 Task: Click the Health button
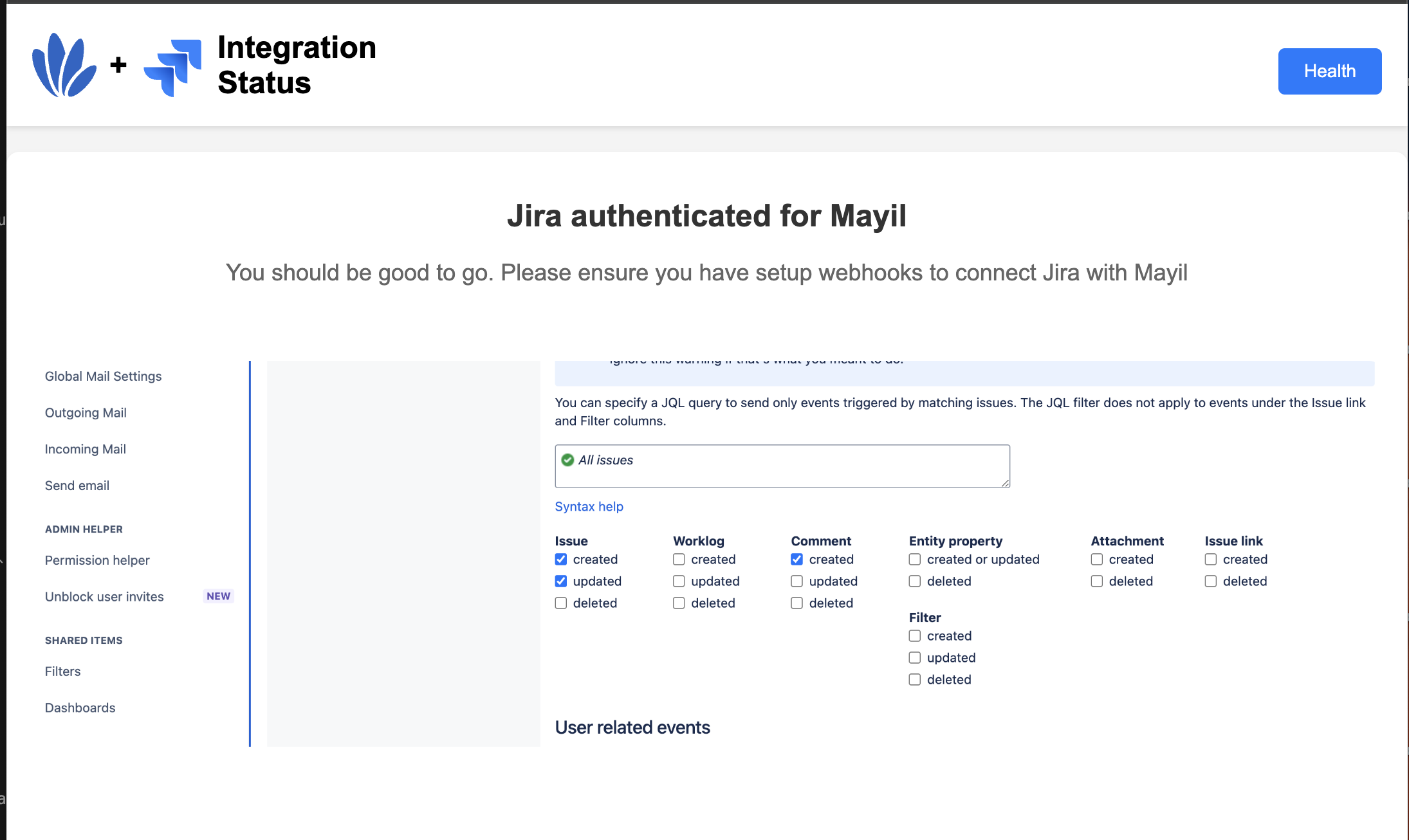point(1329,71)
